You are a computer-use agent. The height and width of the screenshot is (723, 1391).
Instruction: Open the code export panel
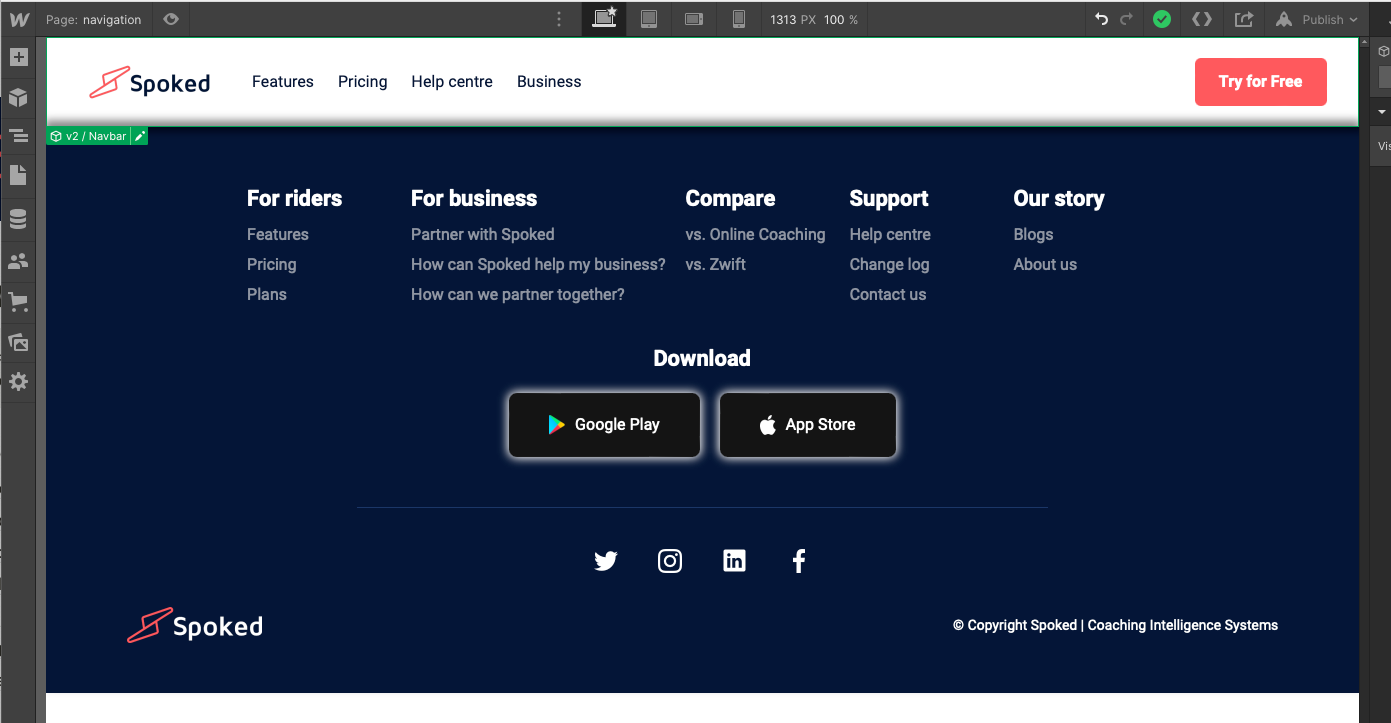tap(1202, 19)
